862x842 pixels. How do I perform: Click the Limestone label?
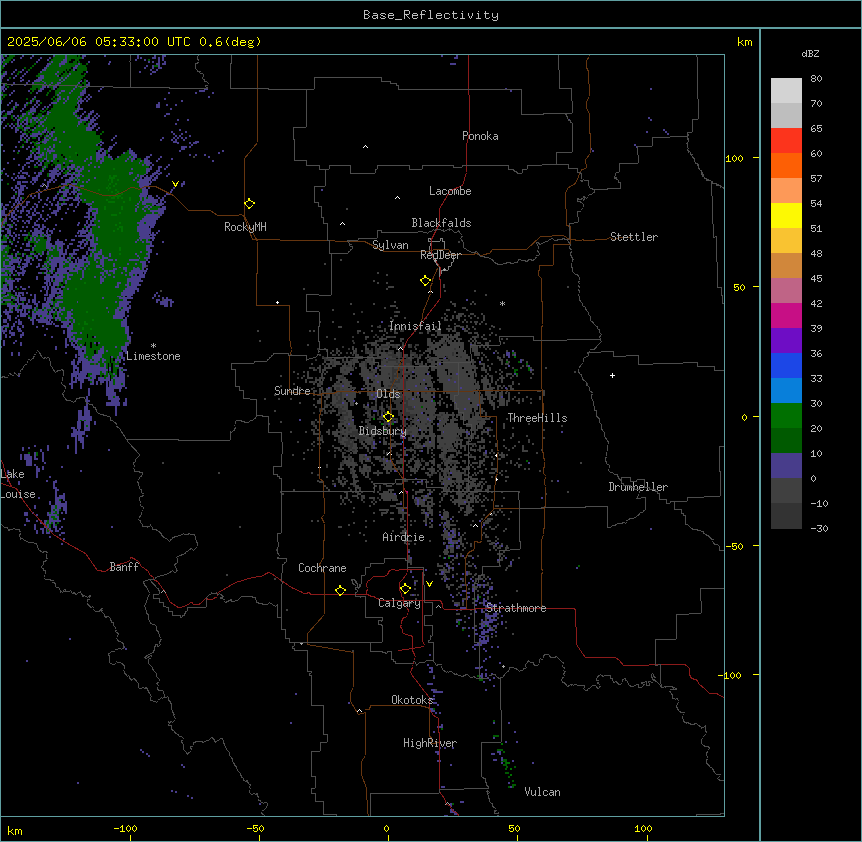click(x=153, y=356)
